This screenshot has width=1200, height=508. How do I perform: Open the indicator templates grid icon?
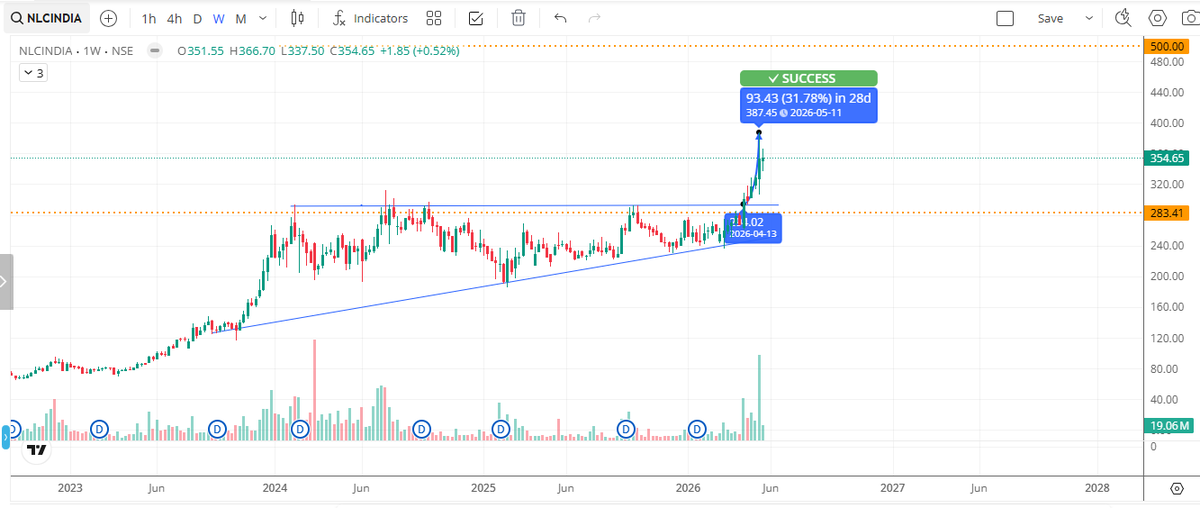[x=433, y=18]
